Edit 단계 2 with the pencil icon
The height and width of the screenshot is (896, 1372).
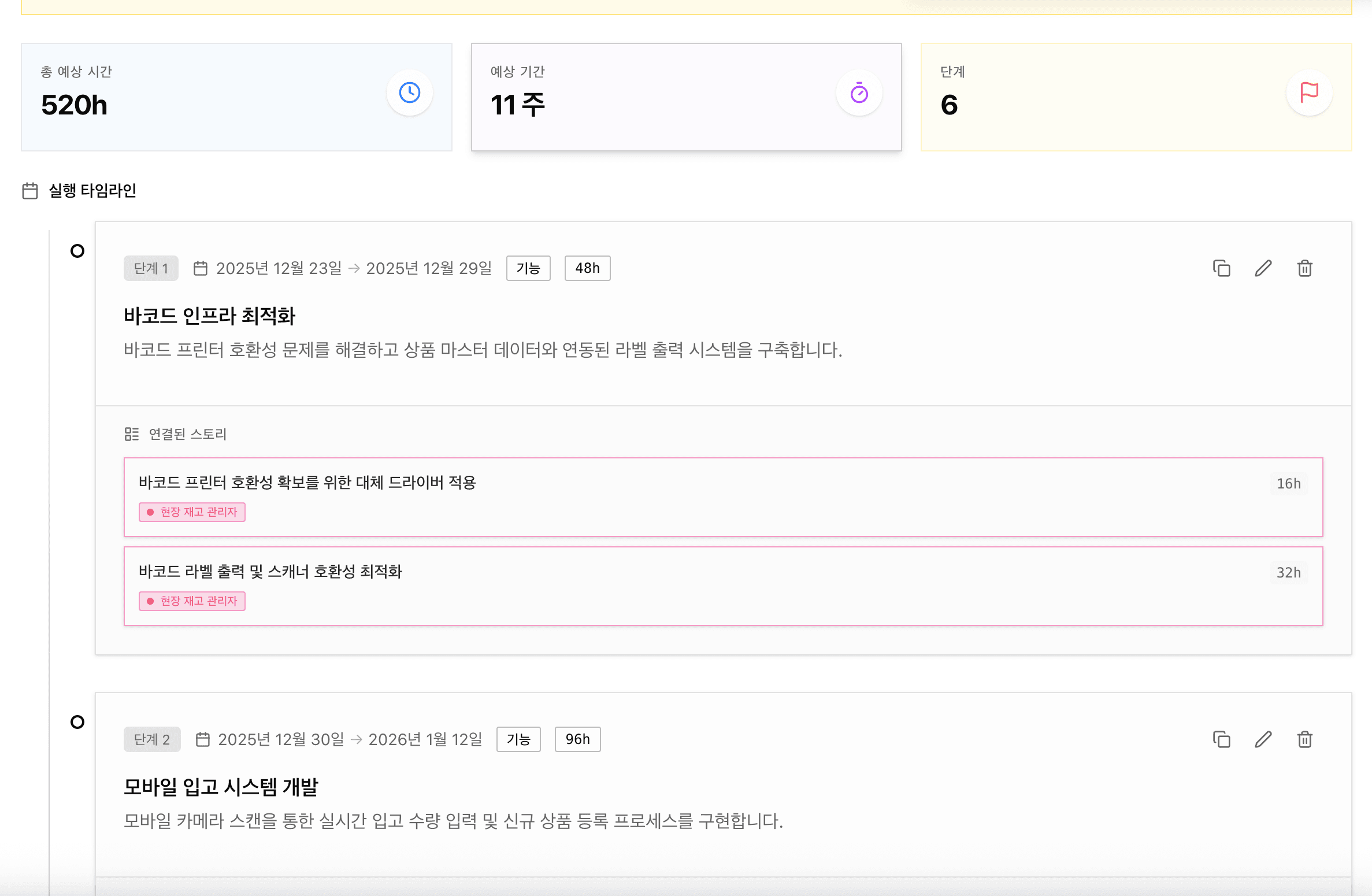1263,739
